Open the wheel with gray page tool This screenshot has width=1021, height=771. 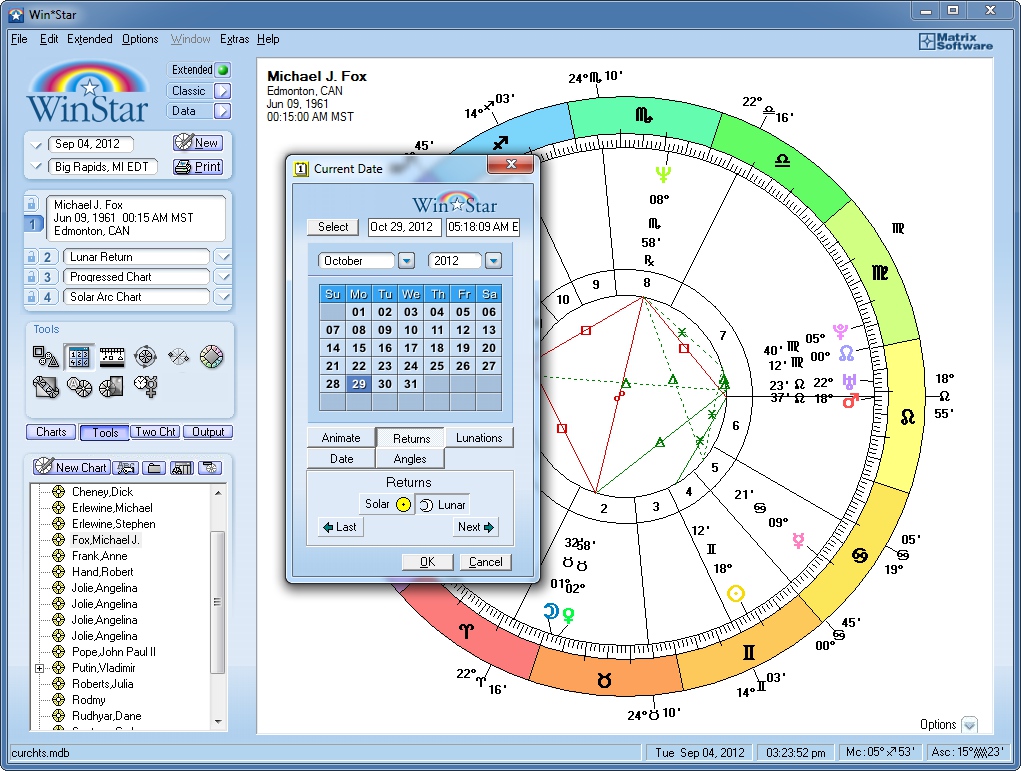click(111, 387)
